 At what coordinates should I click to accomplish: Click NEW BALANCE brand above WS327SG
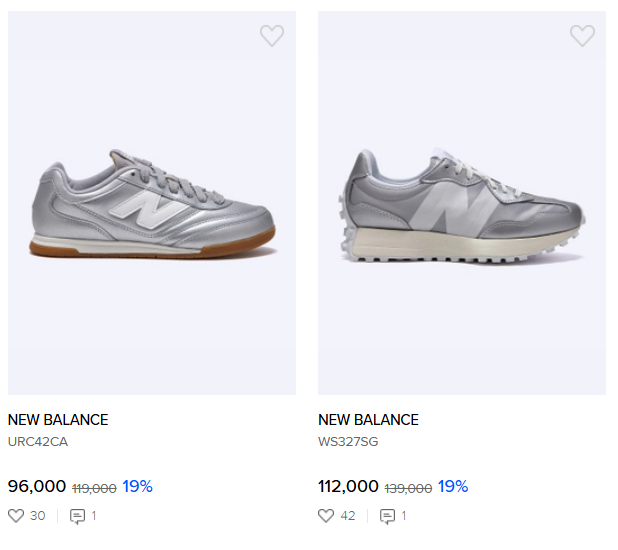click(368, 420)
